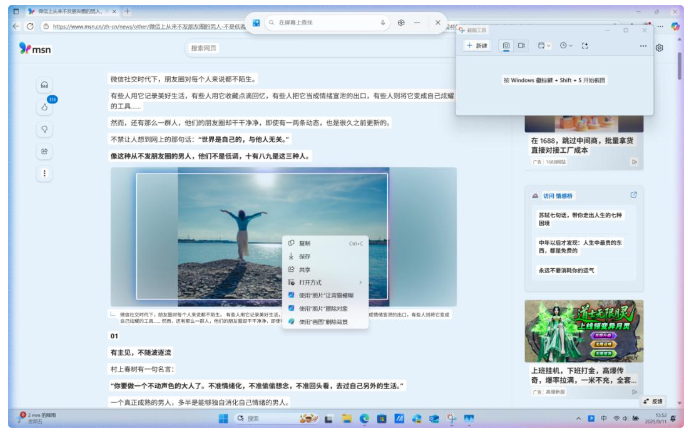Open the 1688 wholesale ad headline

582,145
